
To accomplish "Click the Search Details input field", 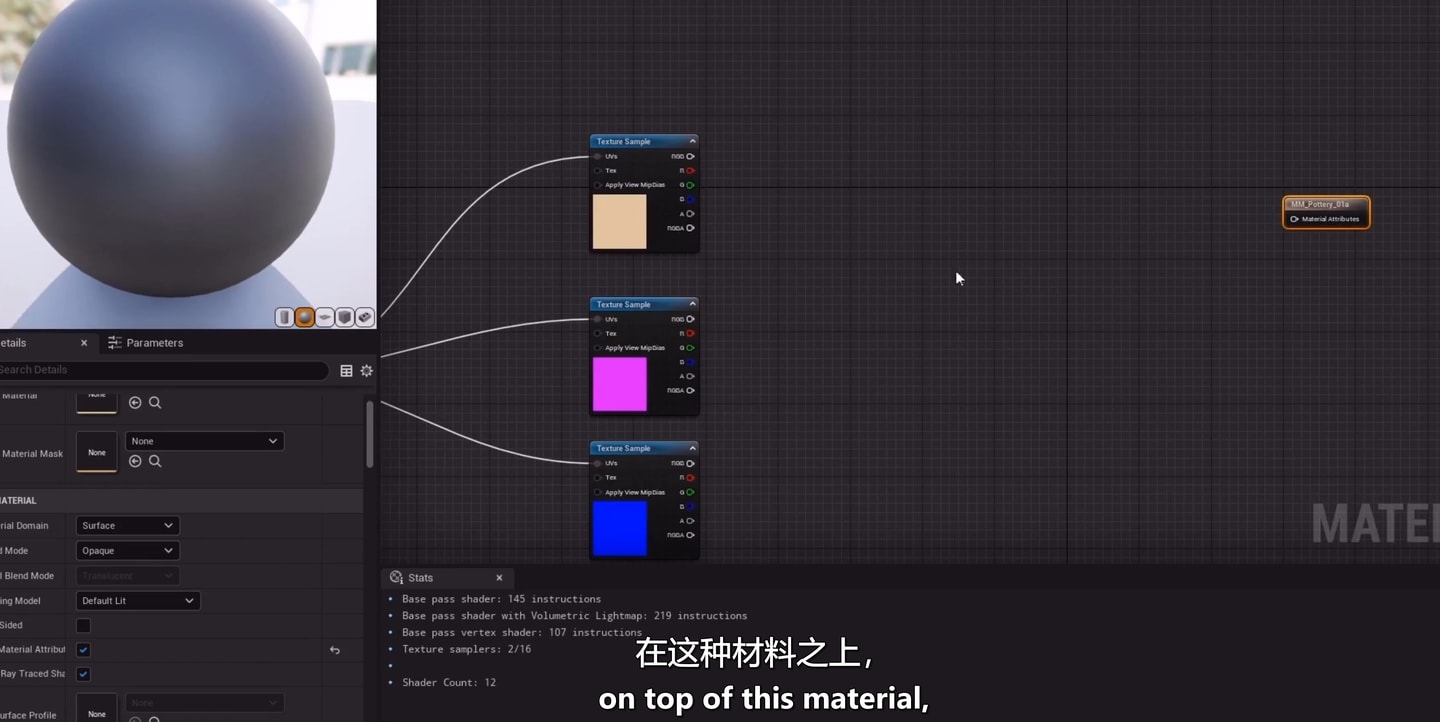I will point(160,370).
